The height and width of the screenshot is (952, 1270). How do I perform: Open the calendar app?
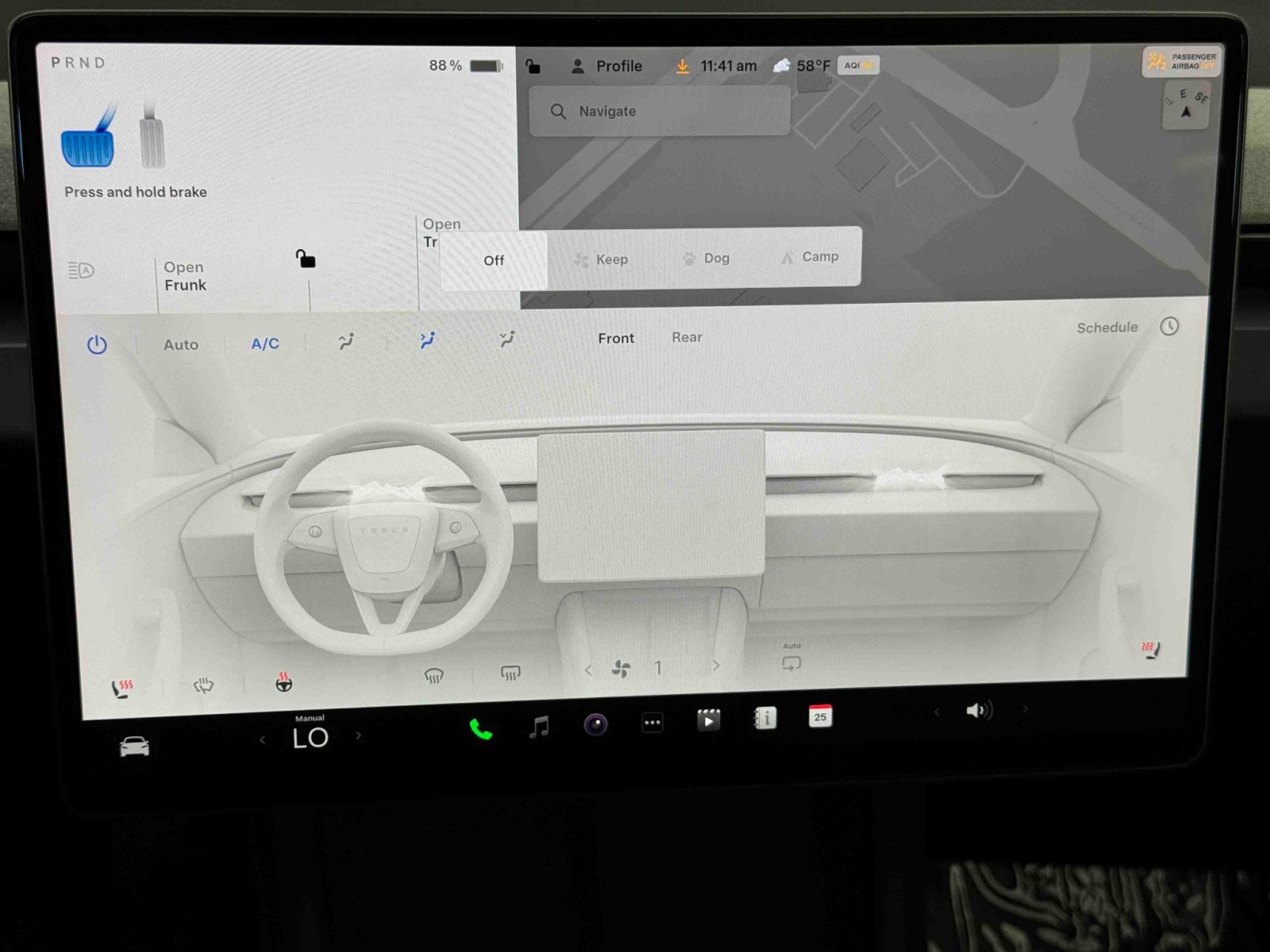822,718
